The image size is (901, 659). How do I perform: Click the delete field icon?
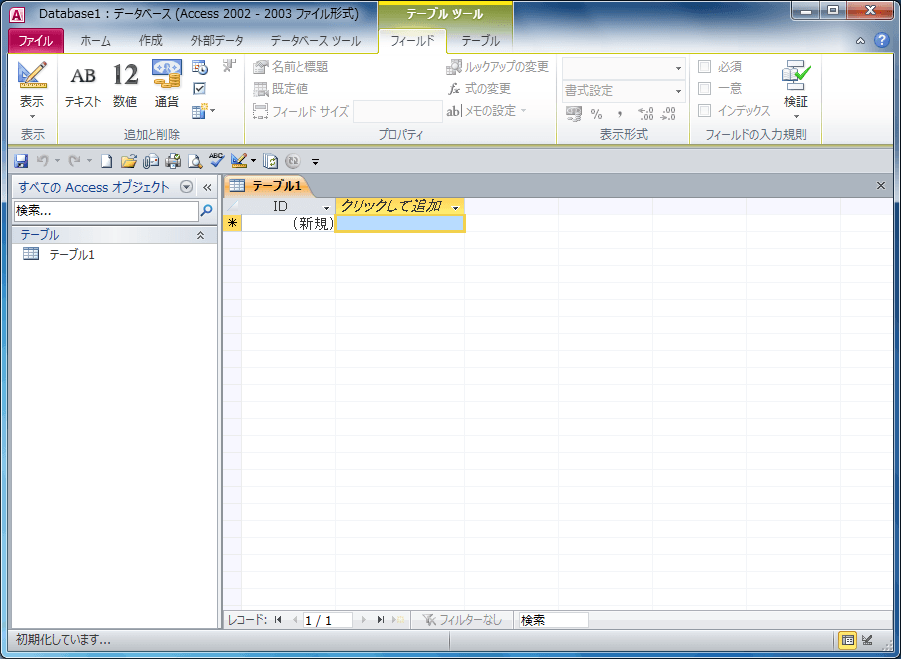(229, 65)
